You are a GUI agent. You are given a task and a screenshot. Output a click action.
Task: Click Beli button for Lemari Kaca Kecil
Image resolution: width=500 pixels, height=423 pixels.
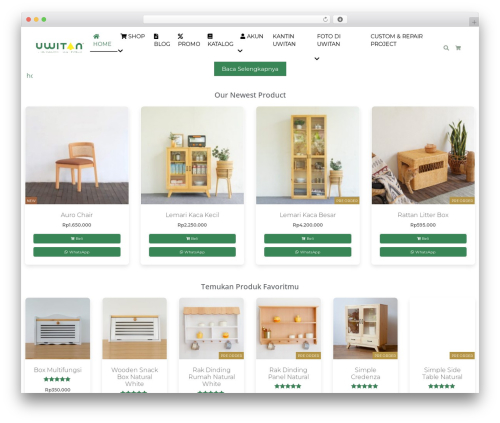click(x=192, y=239)
